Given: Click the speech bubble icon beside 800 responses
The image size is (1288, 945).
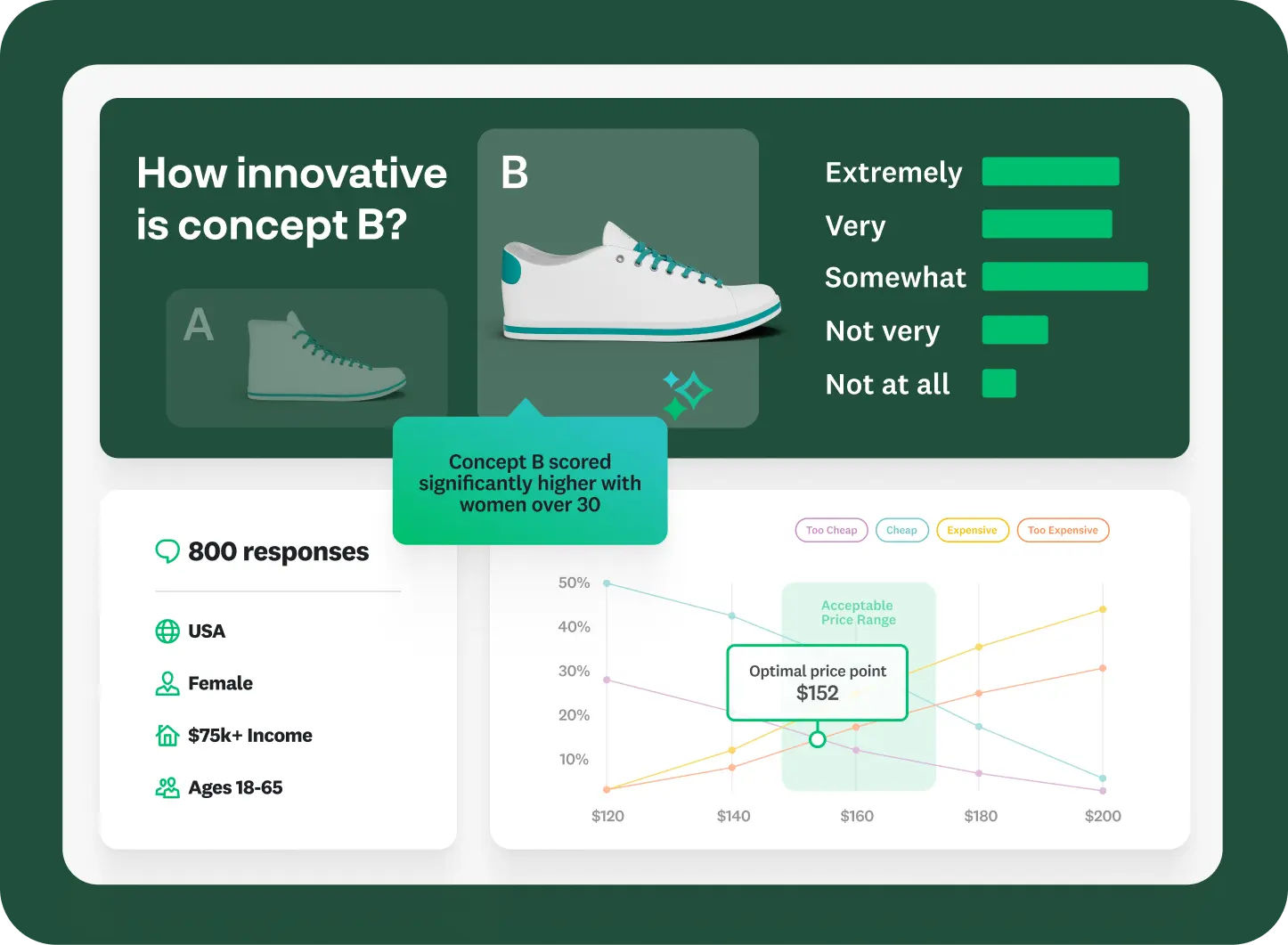Looking at the screenshot, I should [x=167, y=551].
